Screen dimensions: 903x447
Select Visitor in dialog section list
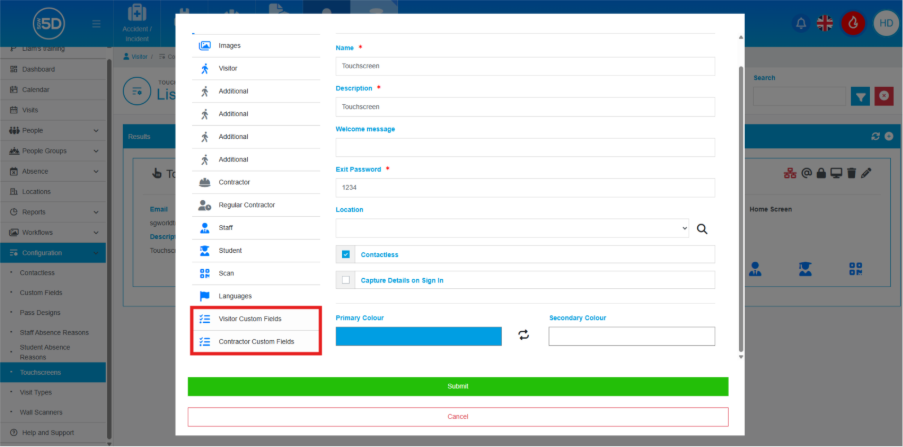(x=256, y=69)
